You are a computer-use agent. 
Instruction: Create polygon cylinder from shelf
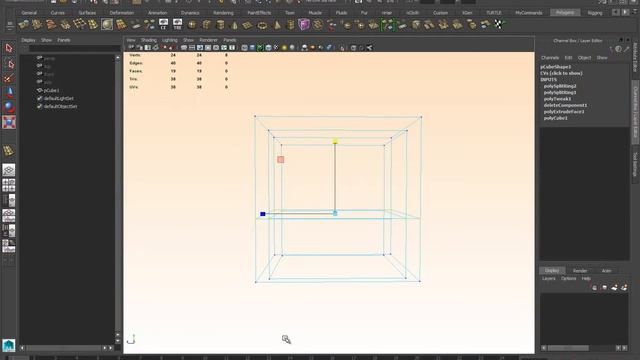click(220, 25)
